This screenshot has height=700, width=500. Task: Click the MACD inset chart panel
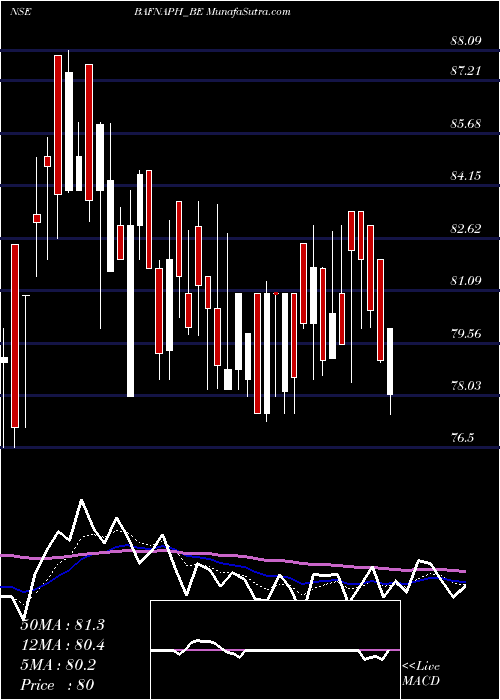point(275,650)
